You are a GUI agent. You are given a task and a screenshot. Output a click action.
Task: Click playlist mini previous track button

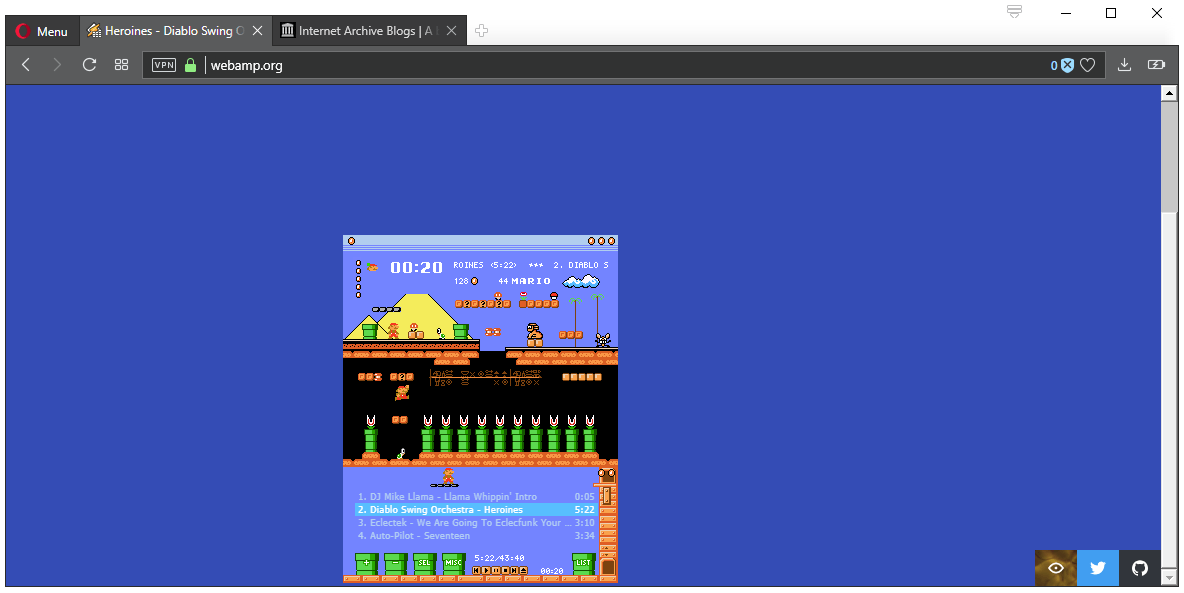tap(477, 570)
